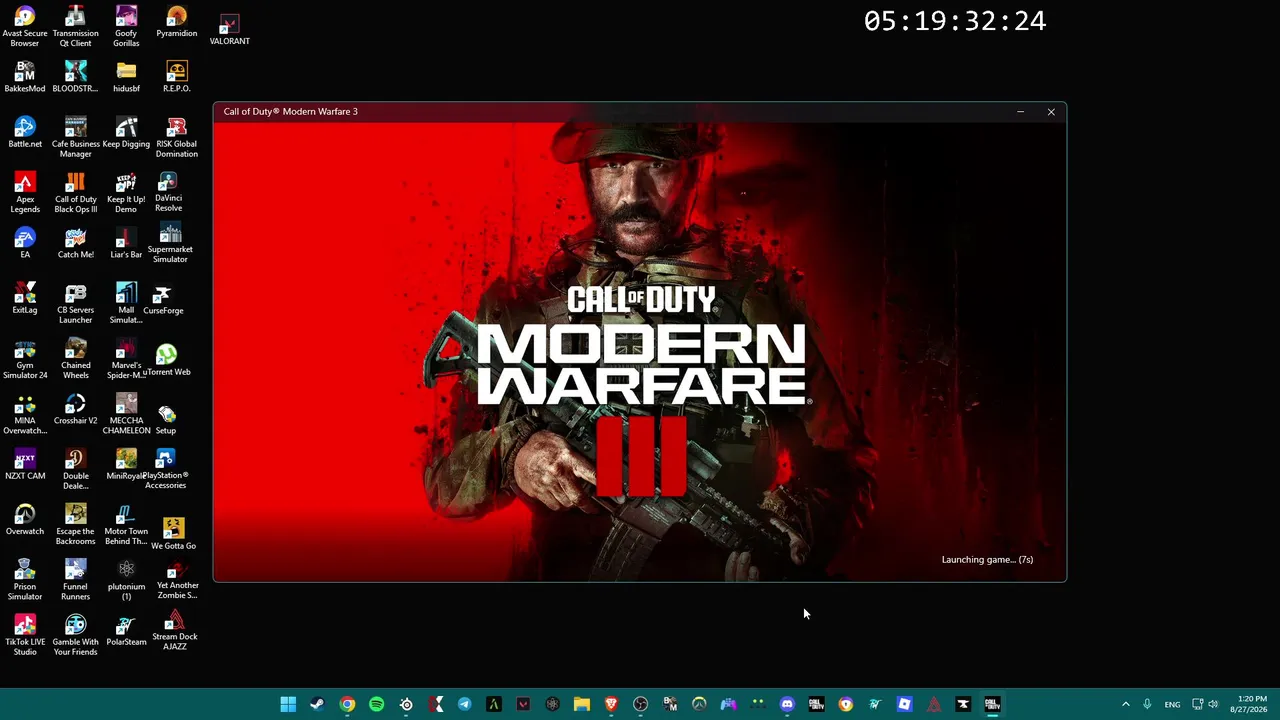Switch to Brave browser in the taskbar

click(x=611, y=704)
